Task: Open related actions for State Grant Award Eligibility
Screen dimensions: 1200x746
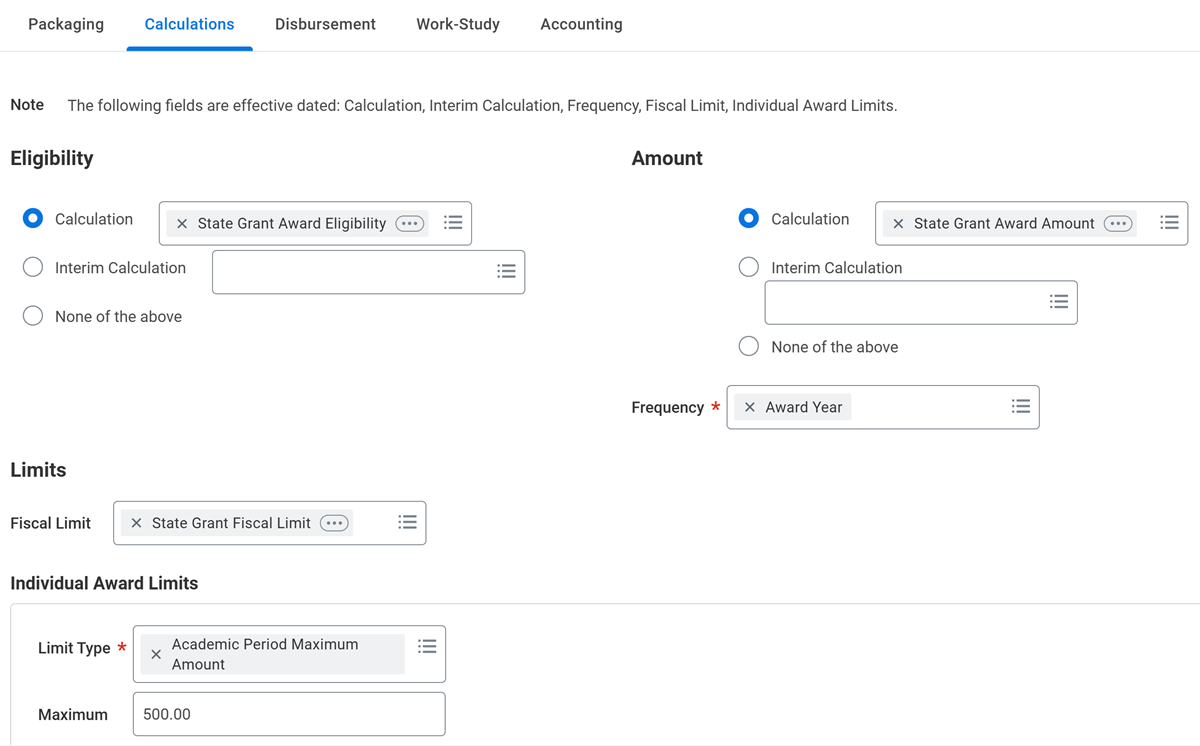Action: [410, 224]
